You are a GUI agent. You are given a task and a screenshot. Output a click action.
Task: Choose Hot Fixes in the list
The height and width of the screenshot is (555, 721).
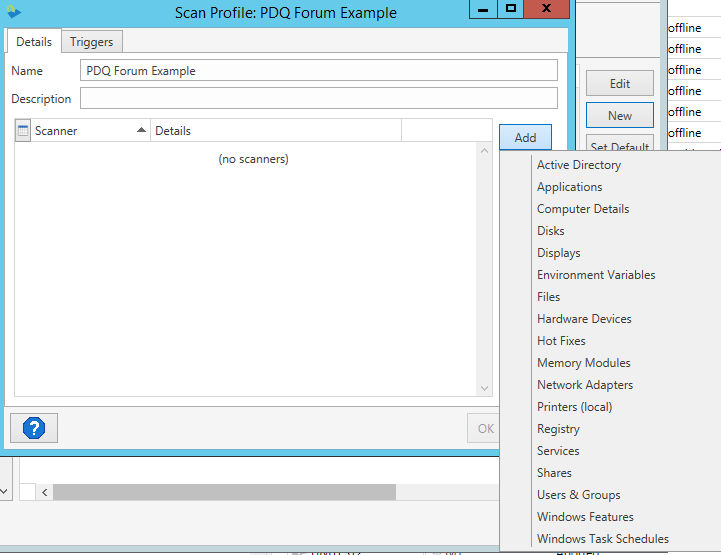point(561,341)
